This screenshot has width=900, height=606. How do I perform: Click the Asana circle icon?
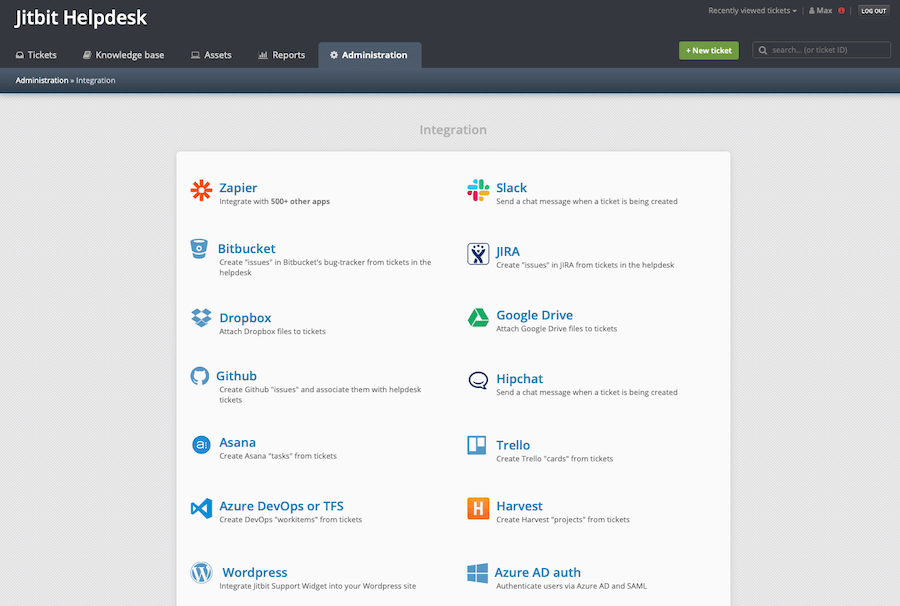click(x=201, y=444)
